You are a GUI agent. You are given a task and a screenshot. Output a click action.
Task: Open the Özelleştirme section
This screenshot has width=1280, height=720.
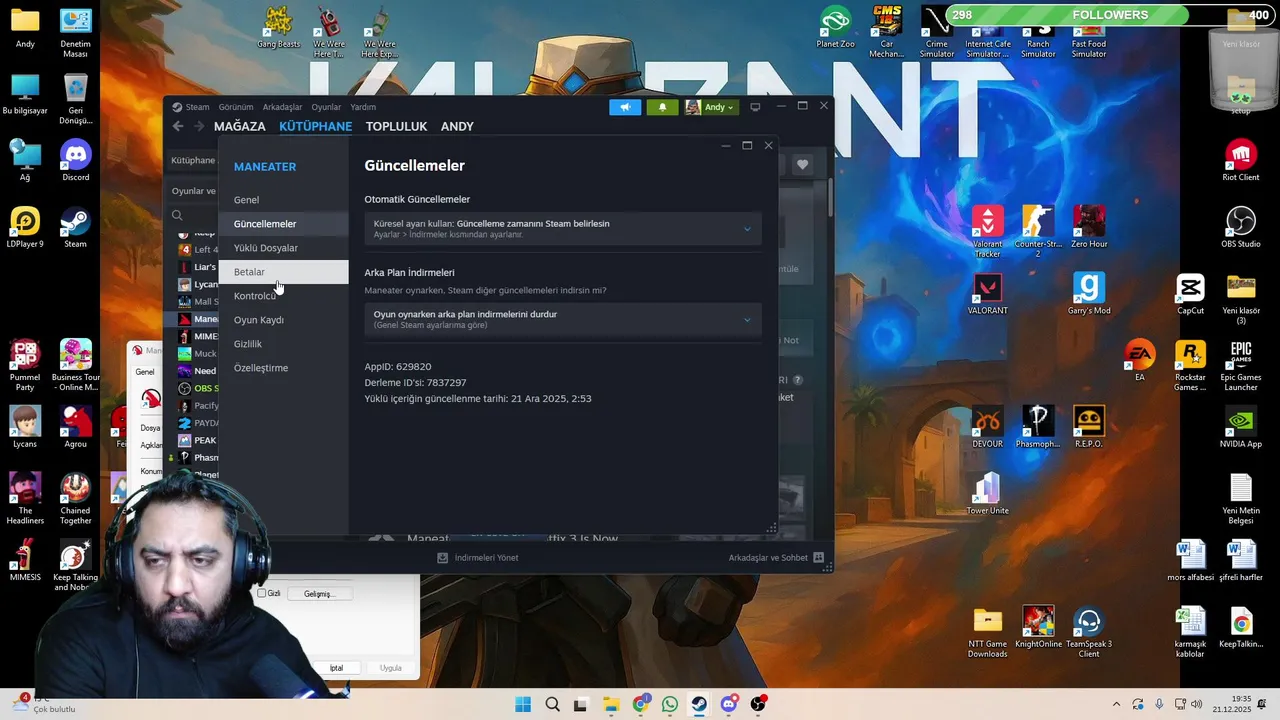point(283,368)
